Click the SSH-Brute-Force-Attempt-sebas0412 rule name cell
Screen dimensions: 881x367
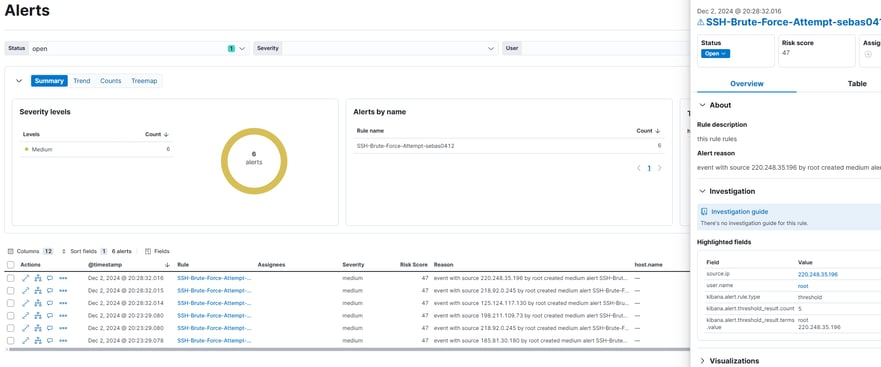405,146
